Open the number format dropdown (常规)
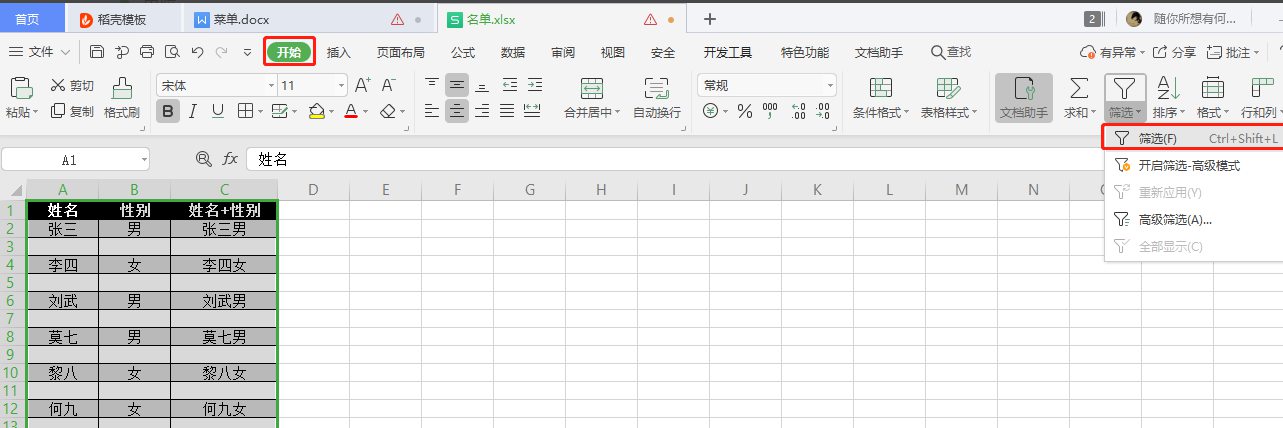 click(766, 85)
